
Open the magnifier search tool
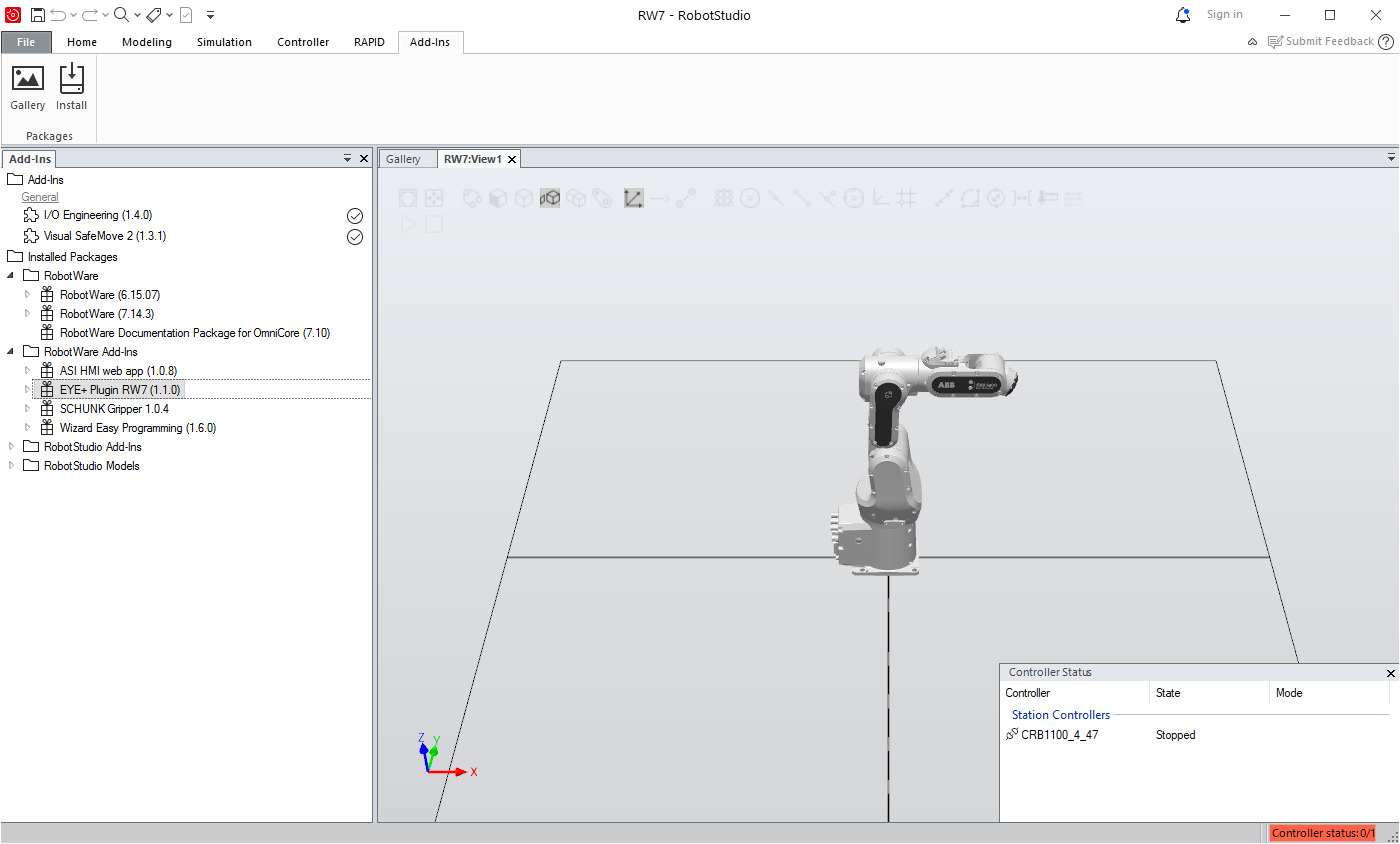click(121, 15)
